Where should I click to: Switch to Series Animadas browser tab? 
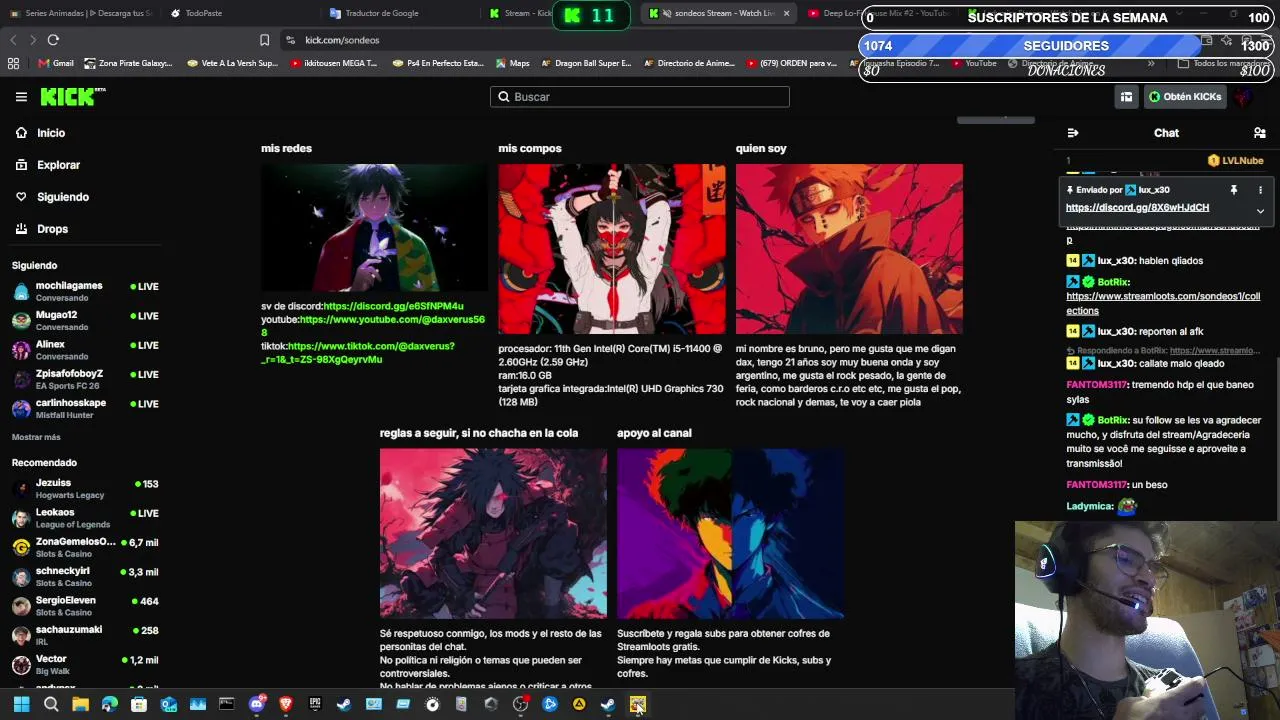pos(80,13)
